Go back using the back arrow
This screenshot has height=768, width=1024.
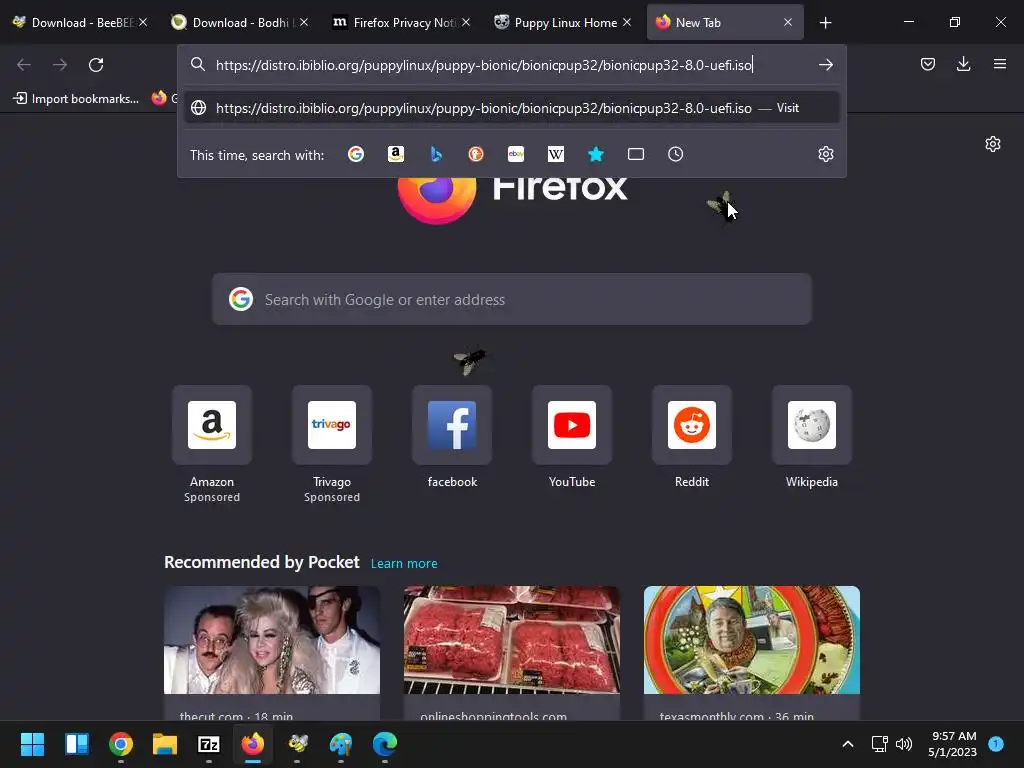(x=24, y=65)
